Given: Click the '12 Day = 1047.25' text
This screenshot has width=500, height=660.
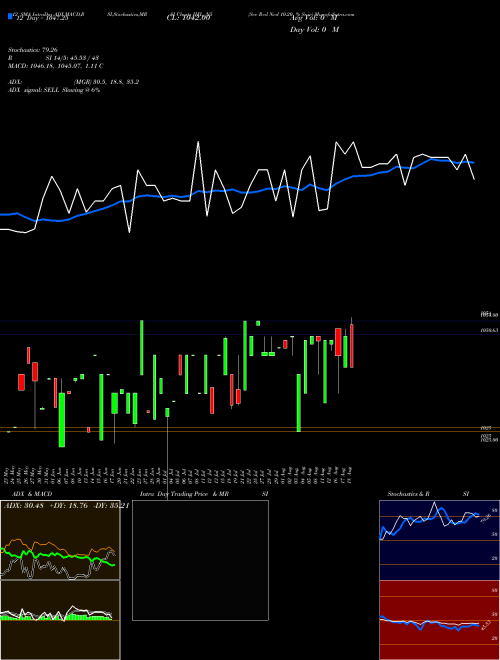Looking at the screenshot, I should [x=44, y=19].
